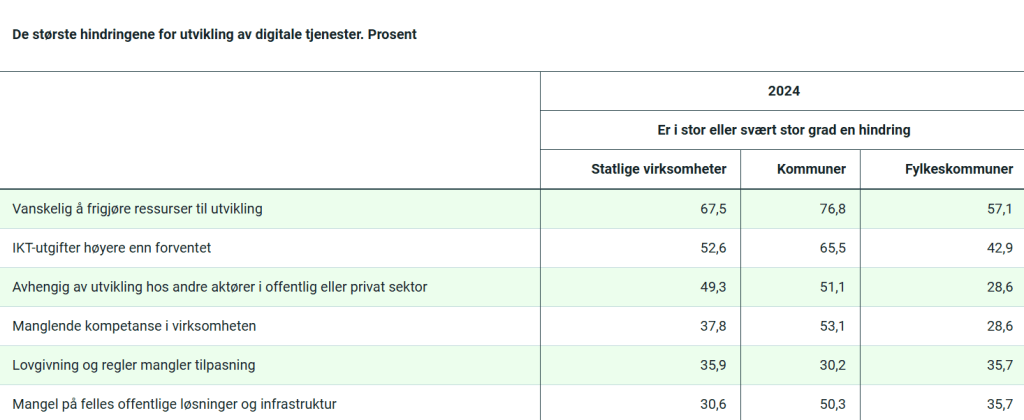
Task: Click row label 'Mangel på felles offentlige løsninger'
Action: [x=174, y=404]
